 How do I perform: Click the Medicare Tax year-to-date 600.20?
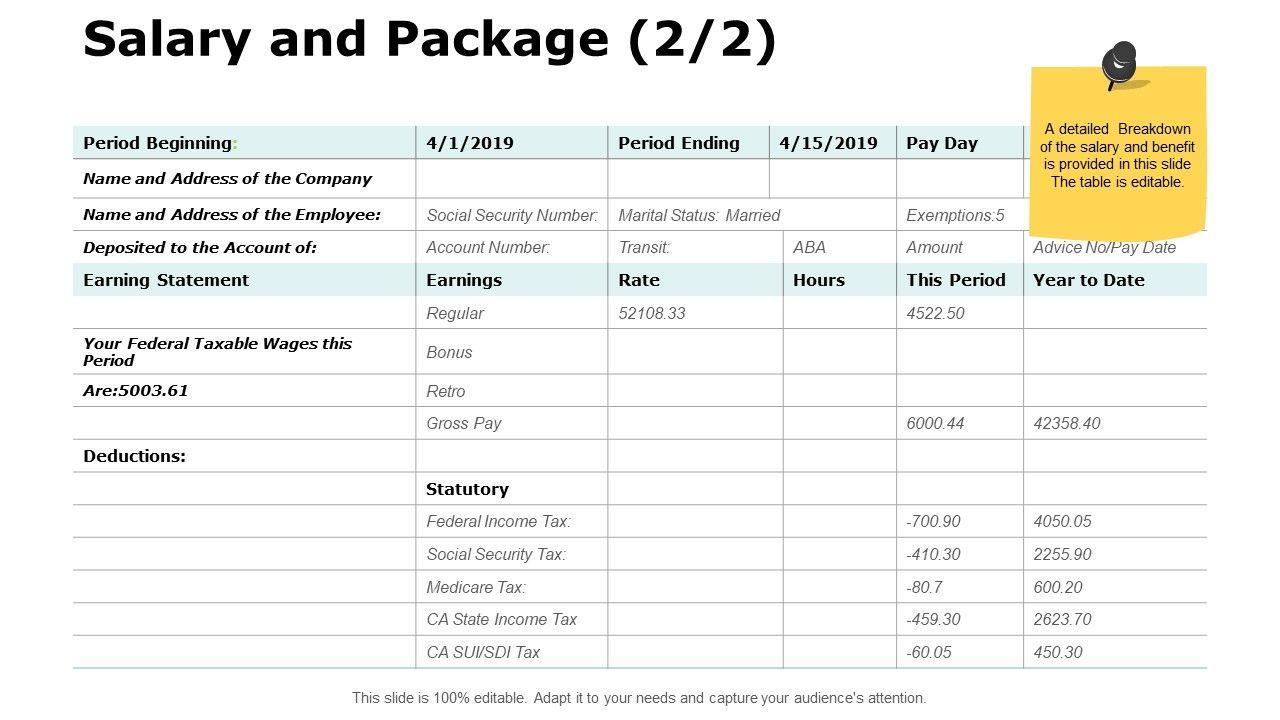pos(1058,587)
